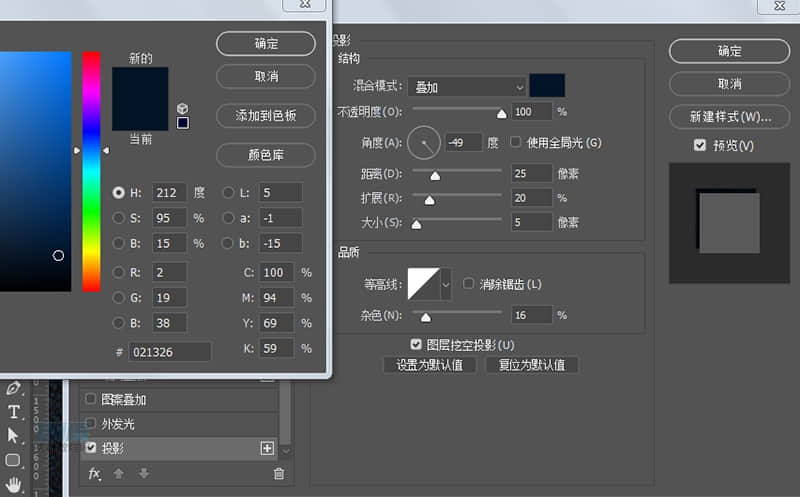Toggle the Preview checkbox
This screenshot has height=497, width=800.
point(699,145)
